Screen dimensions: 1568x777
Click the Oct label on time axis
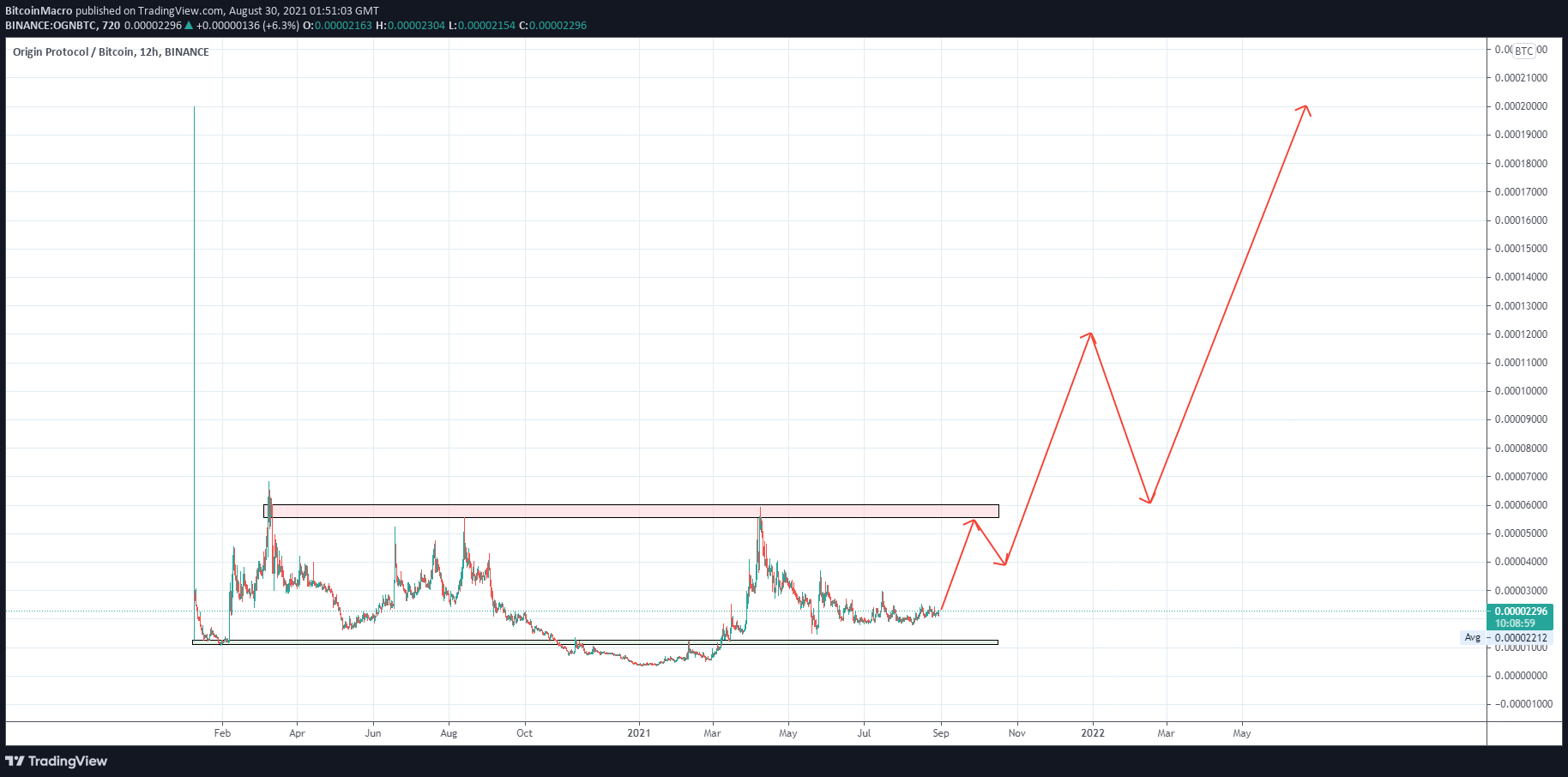coord(524,733)
